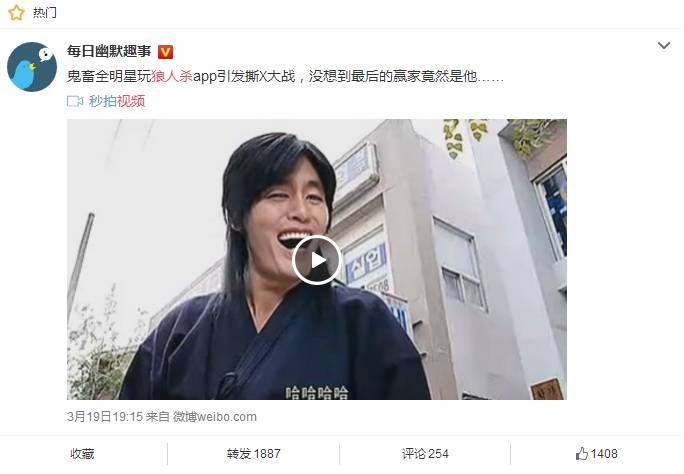Open the 每日幽默趣事 account name
684x474 pixels.
tap(109, 51)
